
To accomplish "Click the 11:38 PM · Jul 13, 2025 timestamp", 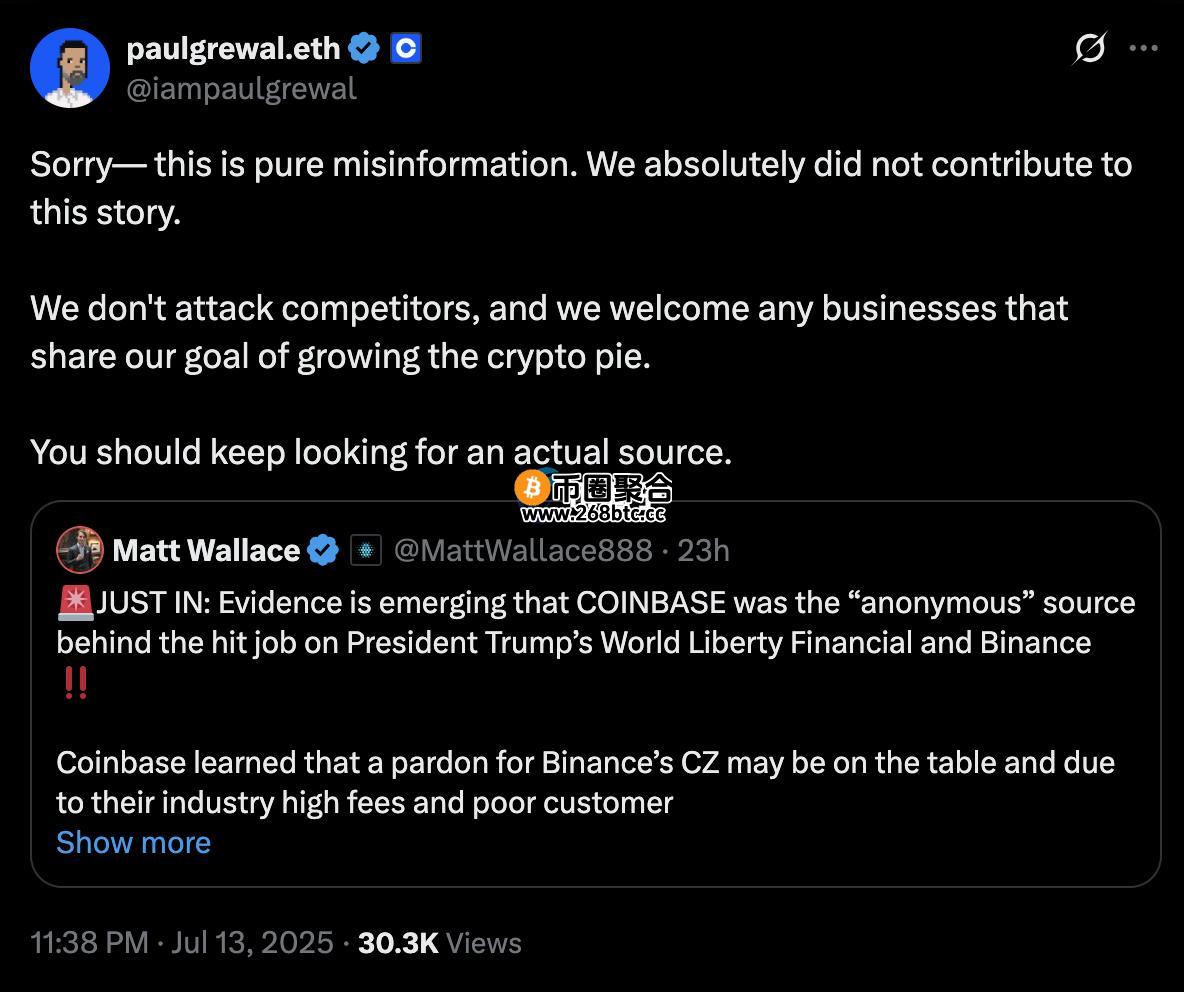I will click(x=182, y=943).
